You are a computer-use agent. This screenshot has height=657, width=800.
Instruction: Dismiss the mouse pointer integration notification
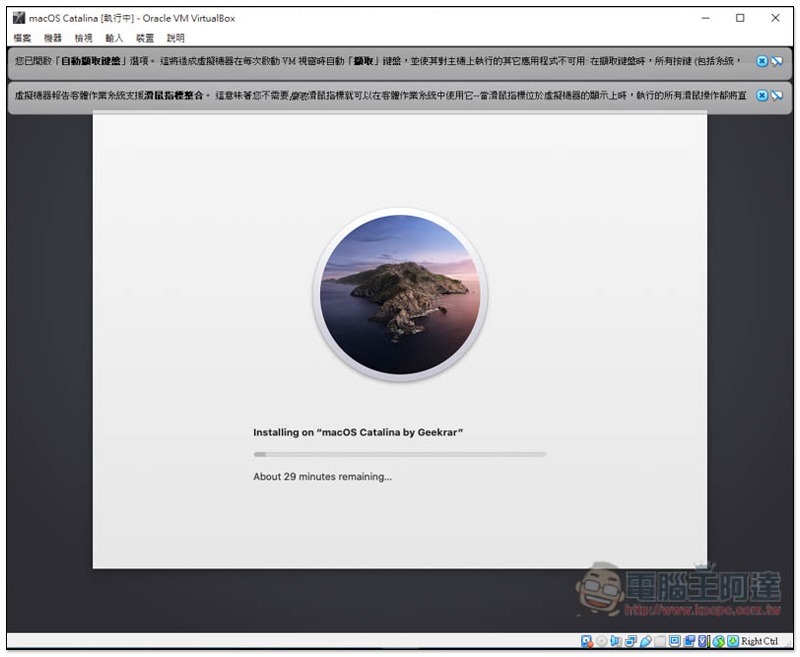[x=761, y=95]
